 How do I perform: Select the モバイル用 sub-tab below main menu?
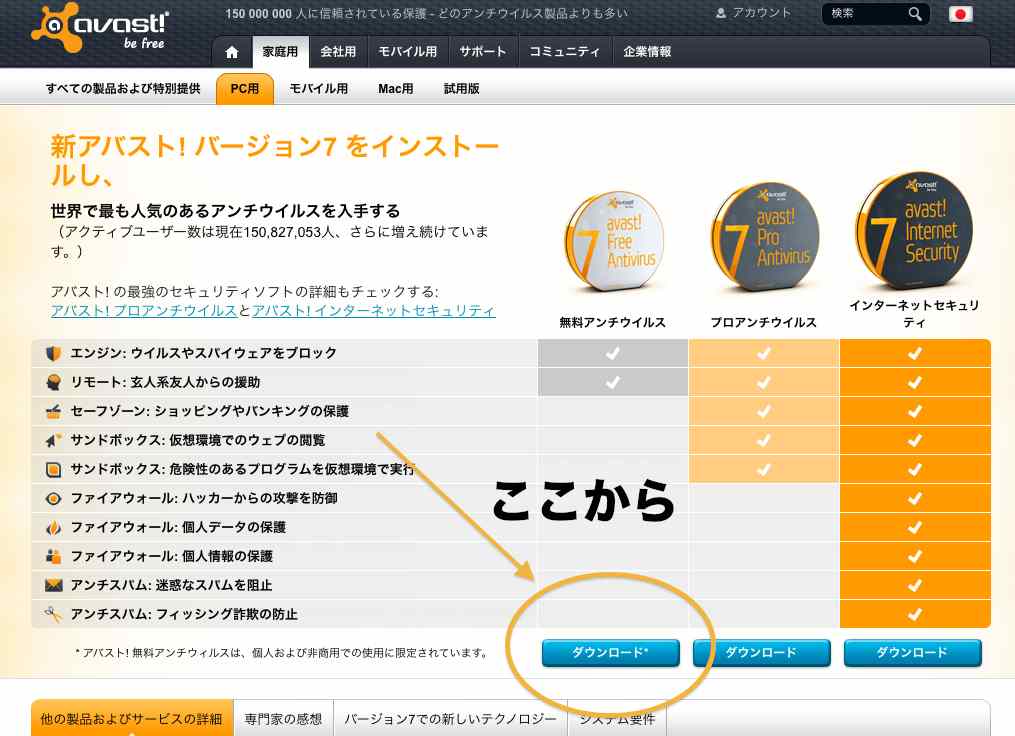click(x=318, y=89)
